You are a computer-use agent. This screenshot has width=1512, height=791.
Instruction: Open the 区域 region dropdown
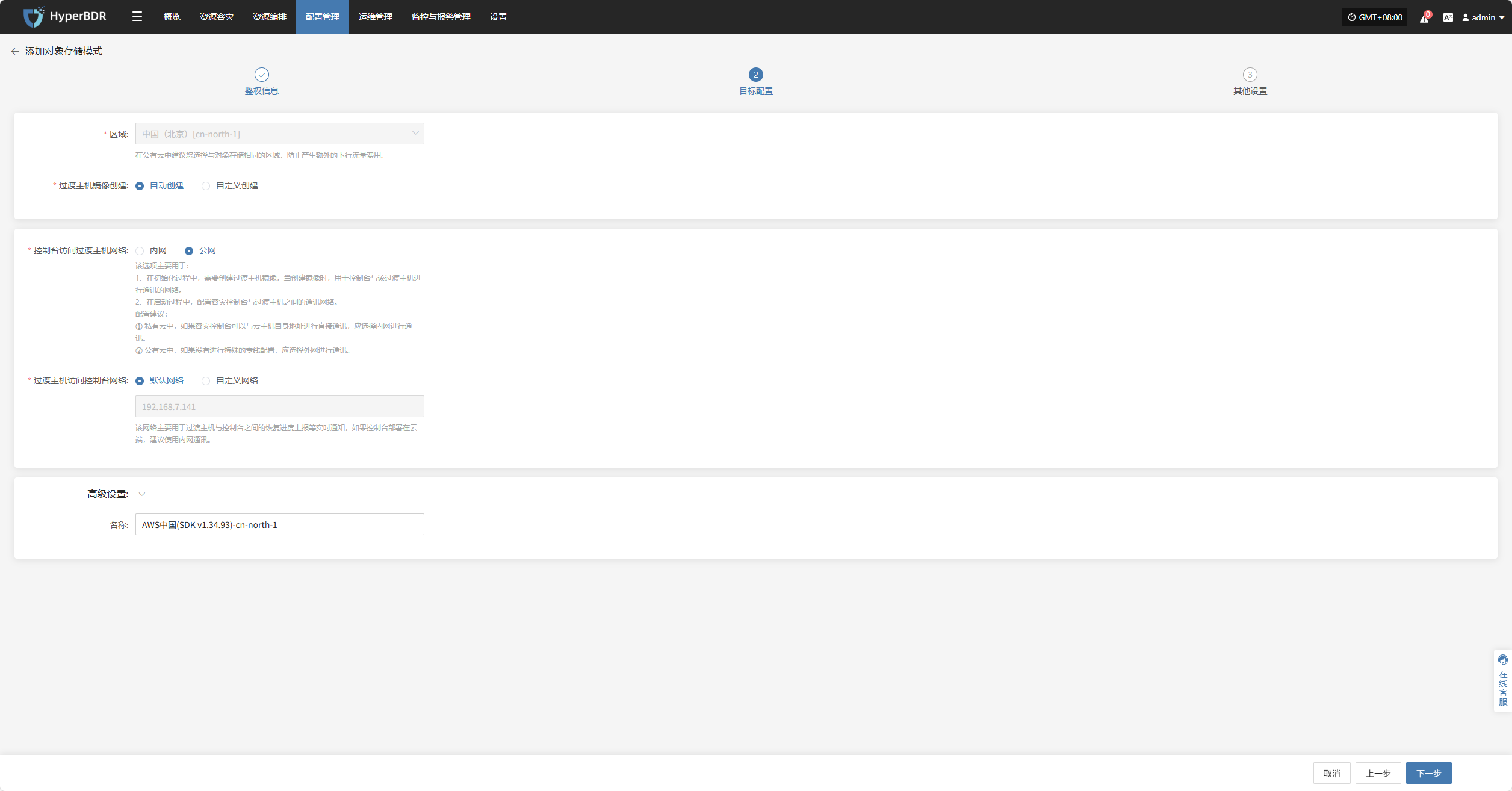(x=280, y=134)
